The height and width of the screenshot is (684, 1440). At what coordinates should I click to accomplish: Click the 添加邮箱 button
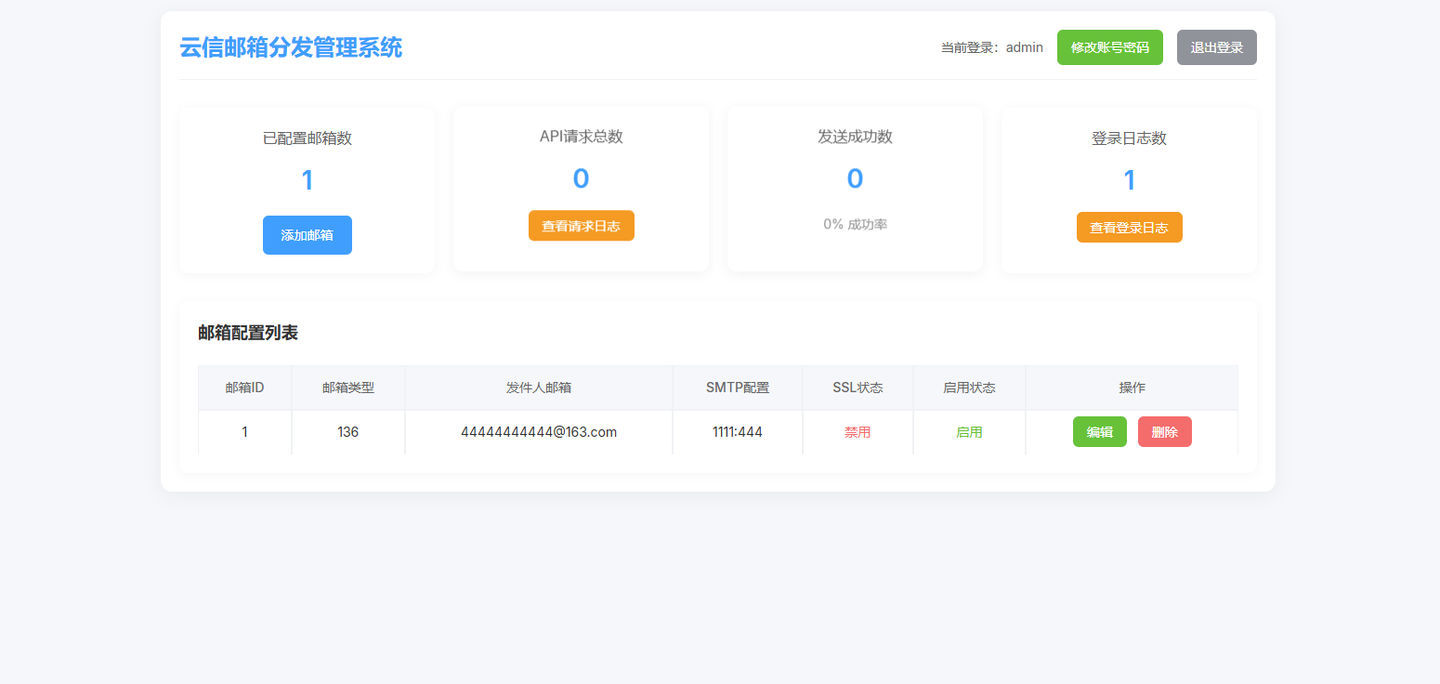[x=307, y=235]
